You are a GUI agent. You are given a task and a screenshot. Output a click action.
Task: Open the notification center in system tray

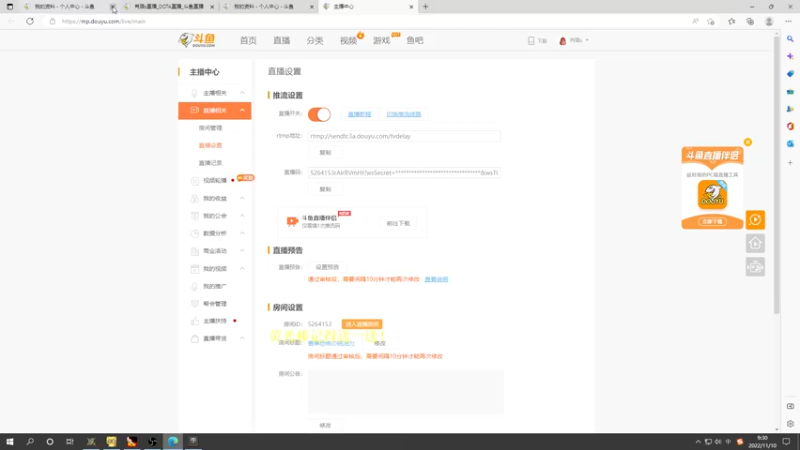pyautogui.click(x=787, y=442)
